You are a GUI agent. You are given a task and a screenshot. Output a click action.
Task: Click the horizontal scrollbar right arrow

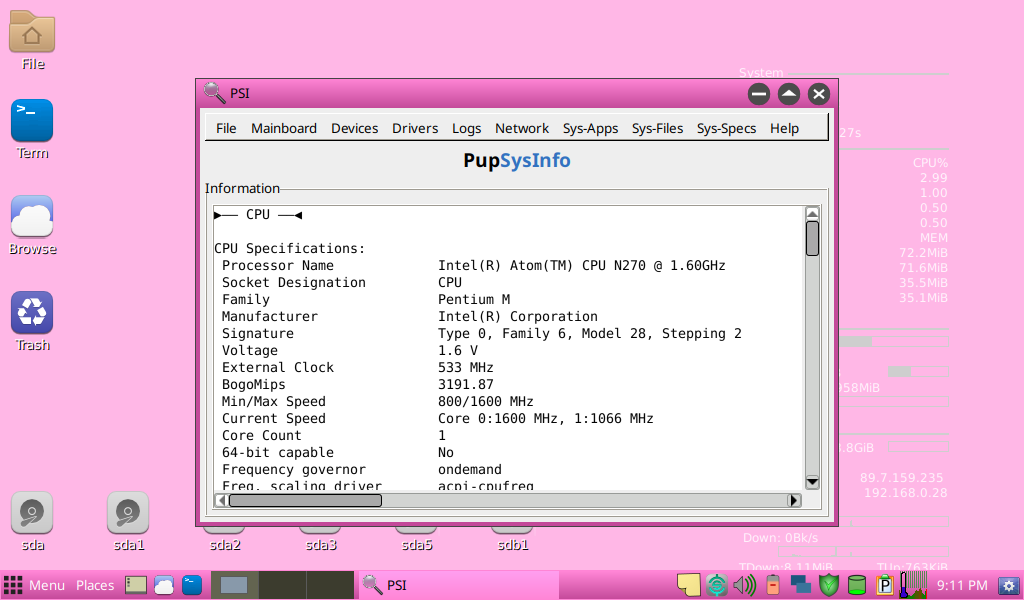coord(794,500)
